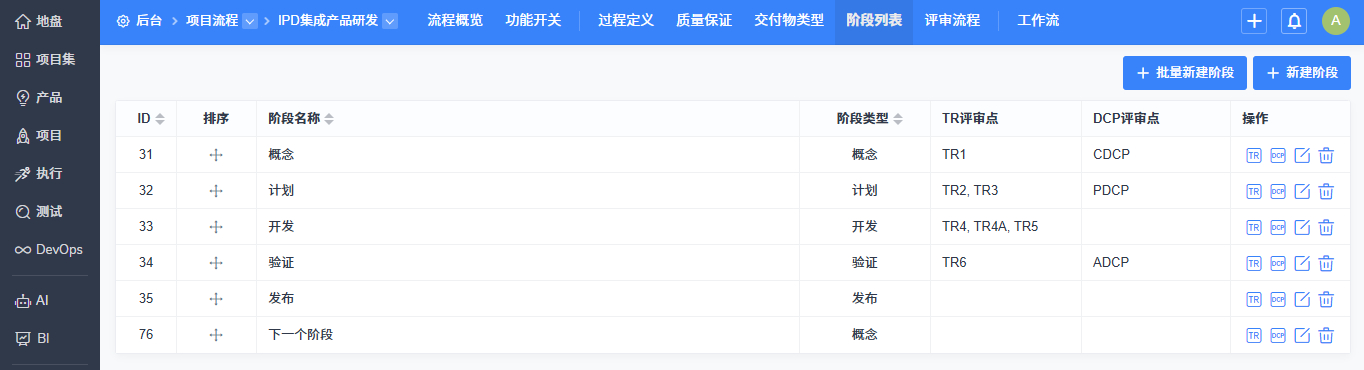Click the drag-sort handle for 验证 row
1364x370 pixels.
(x=216, y=263)
